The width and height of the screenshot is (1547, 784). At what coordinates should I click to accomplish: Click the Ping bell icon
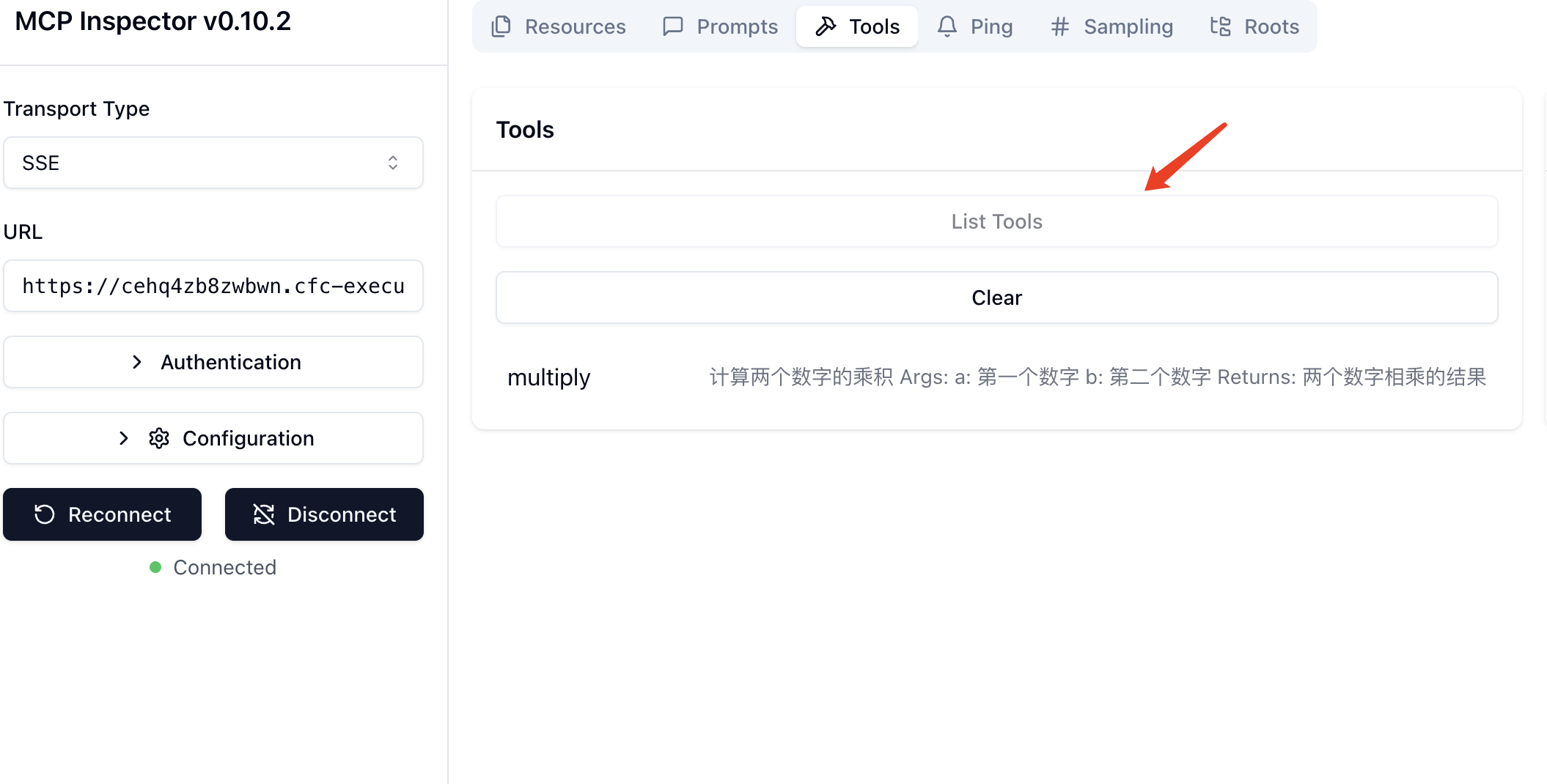[947, 26]
